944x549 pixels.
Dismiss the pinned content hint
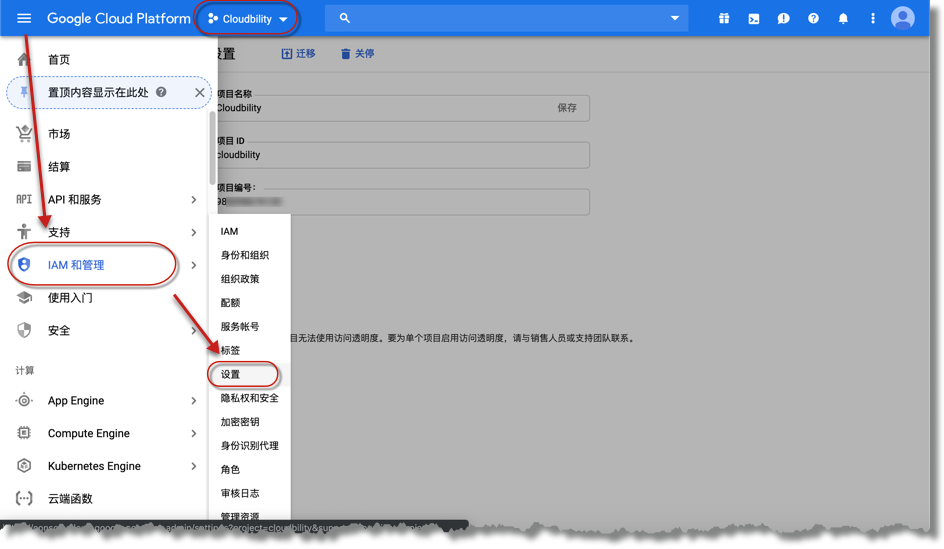point(199,93)
